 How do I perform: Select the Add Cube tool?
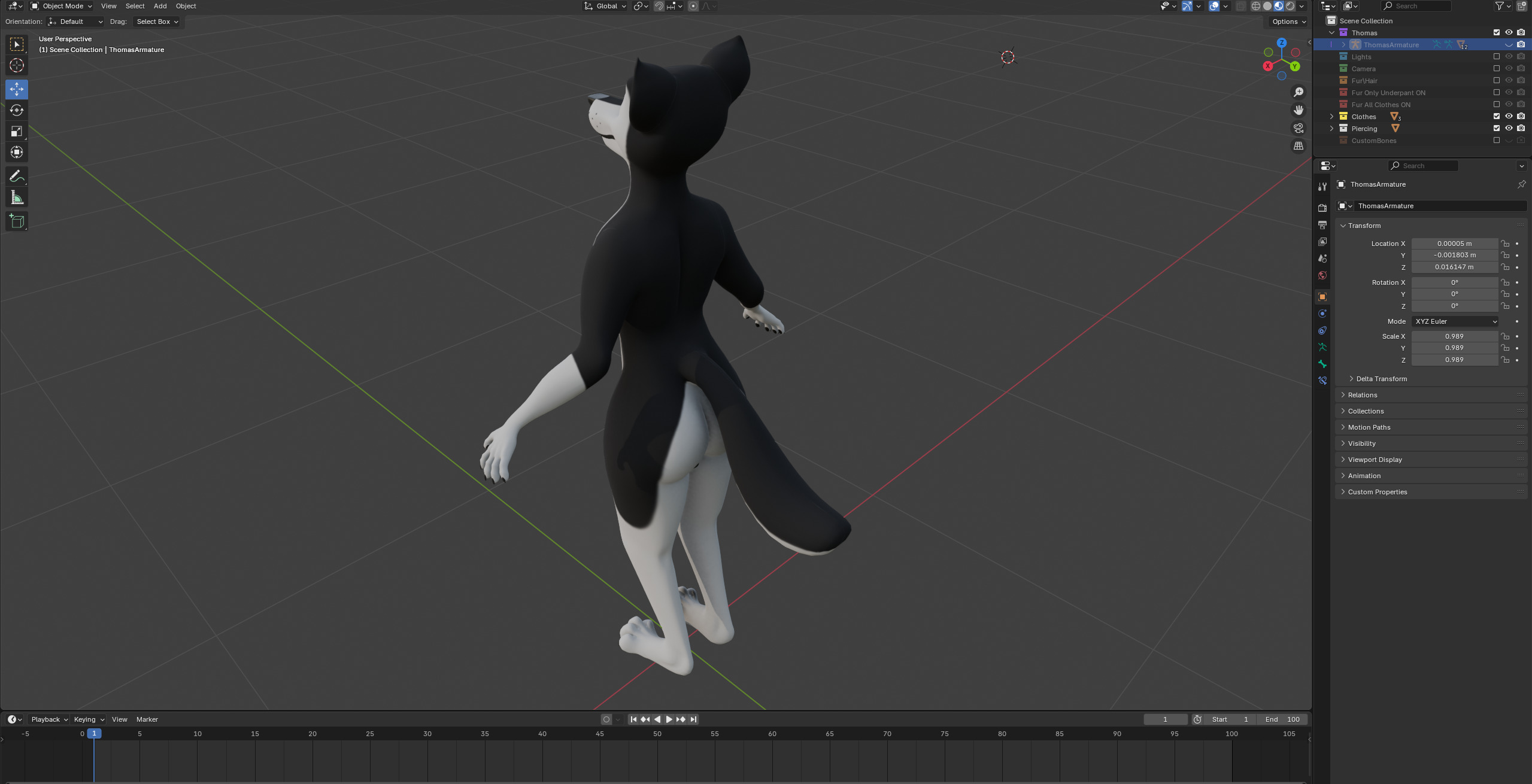[x=17, y=221]
